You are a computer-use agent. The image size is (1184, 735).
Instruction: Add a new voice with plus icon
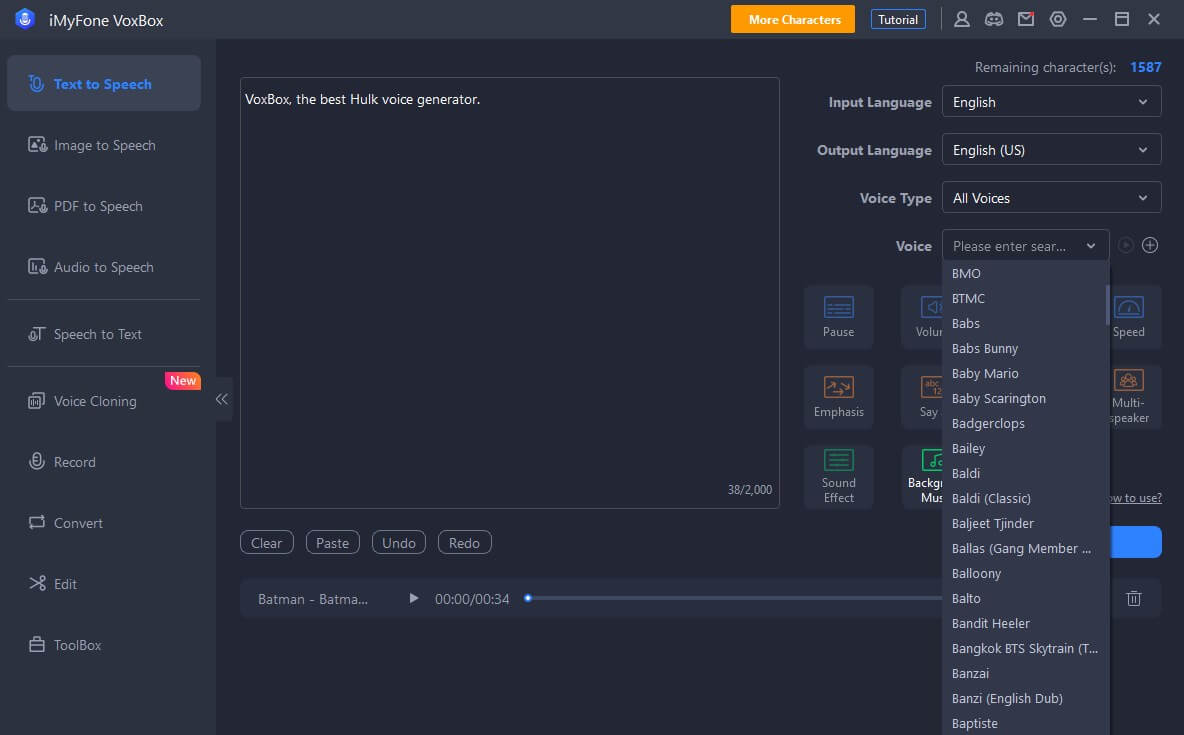1150,246
